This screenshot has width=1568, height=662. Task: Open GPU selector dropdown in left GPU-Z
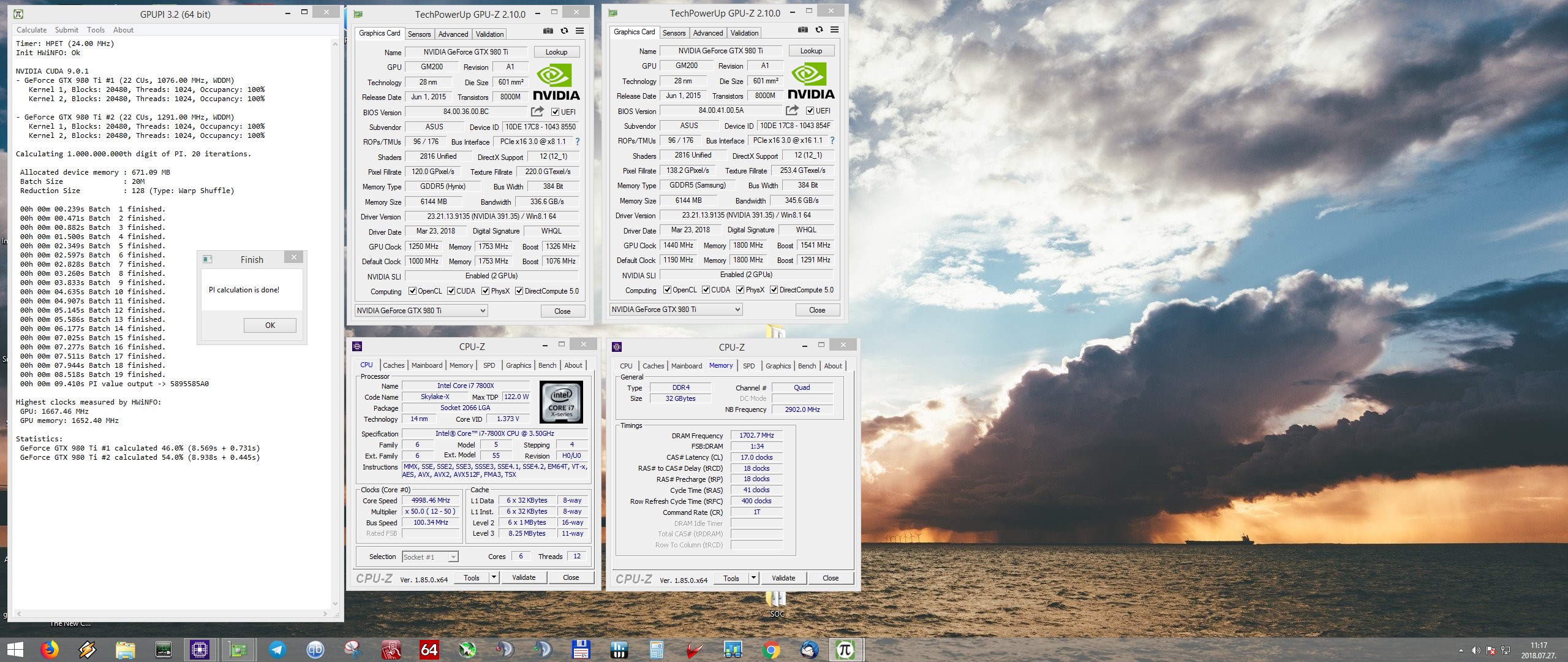421,311
